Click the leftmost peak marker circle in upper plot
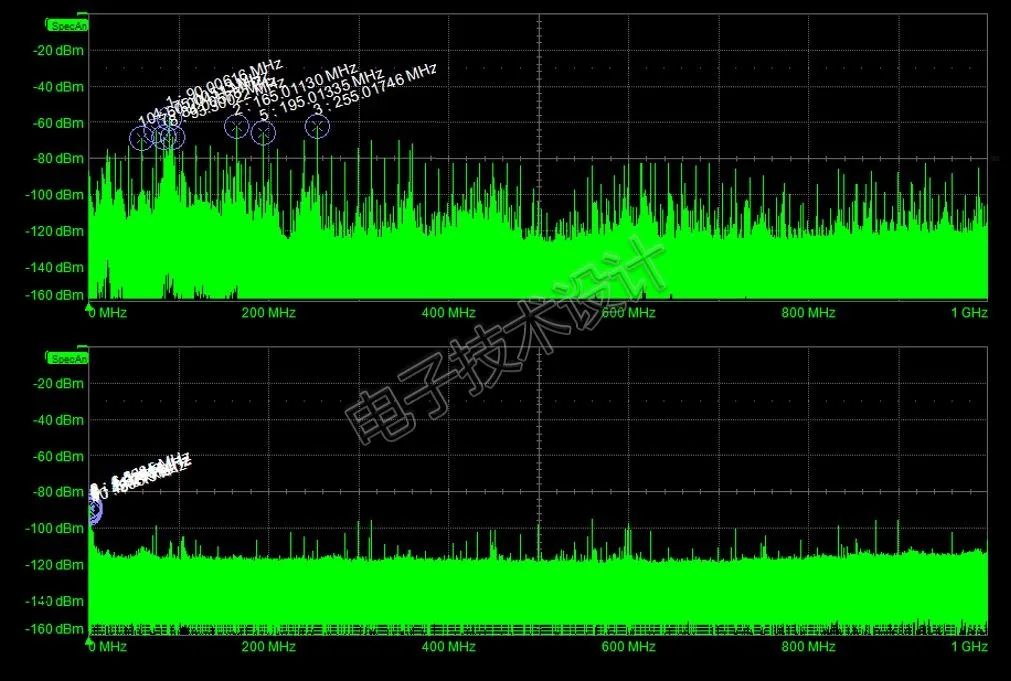The width and height of the screenshot is (1011, 681). (x=141, y=139)
